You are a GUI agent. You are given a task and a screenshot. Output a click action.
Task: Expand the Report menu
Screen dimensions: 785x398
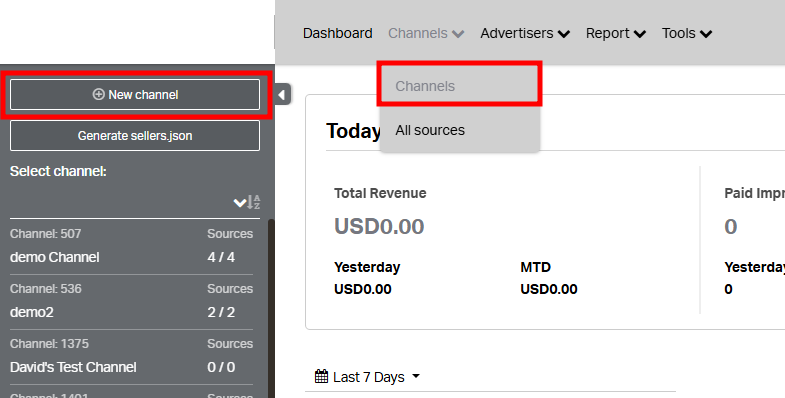click(616, 34)
